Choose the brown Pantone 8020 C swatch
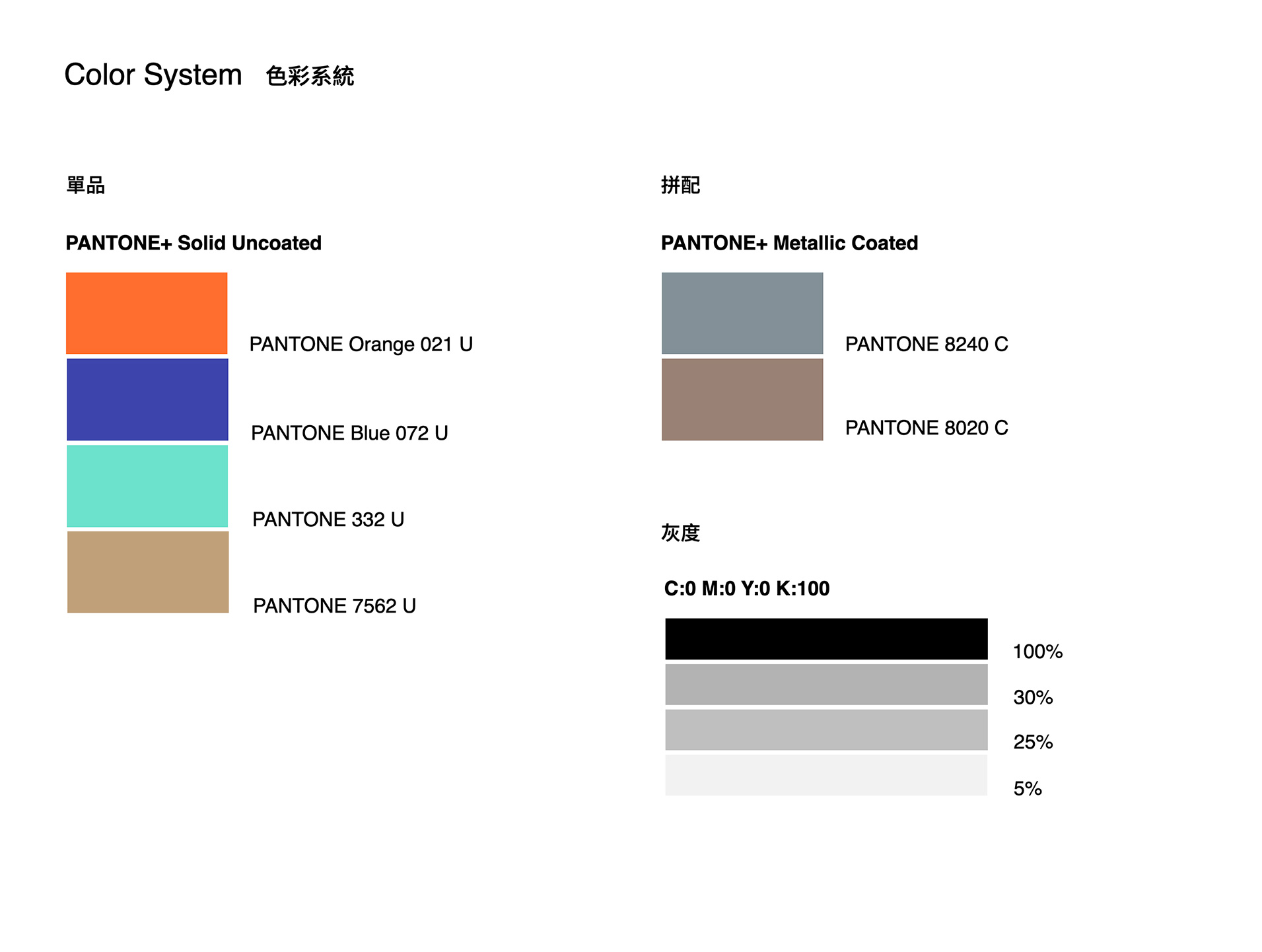The height and width of the screenshot is (952, 1262). click(742, 399)
